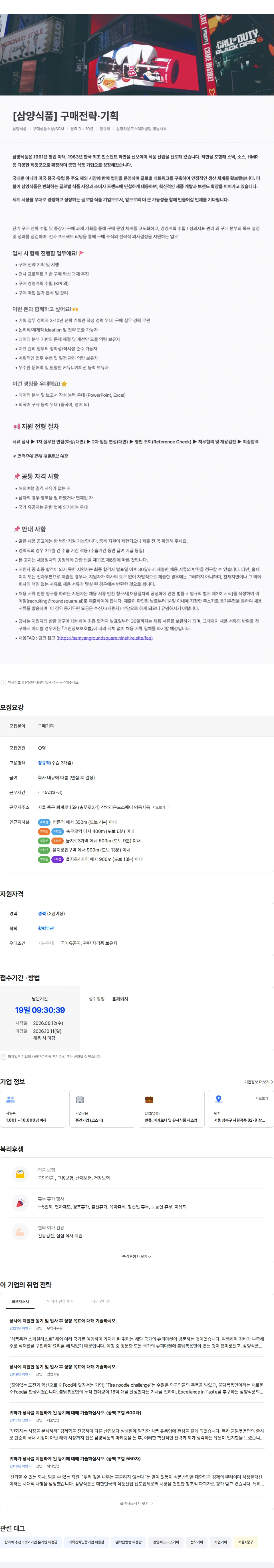The width and height of the screenshot is (274, 1568).
Task: Click the 서울>중구 location tag
Action: tap(246, 1542)
